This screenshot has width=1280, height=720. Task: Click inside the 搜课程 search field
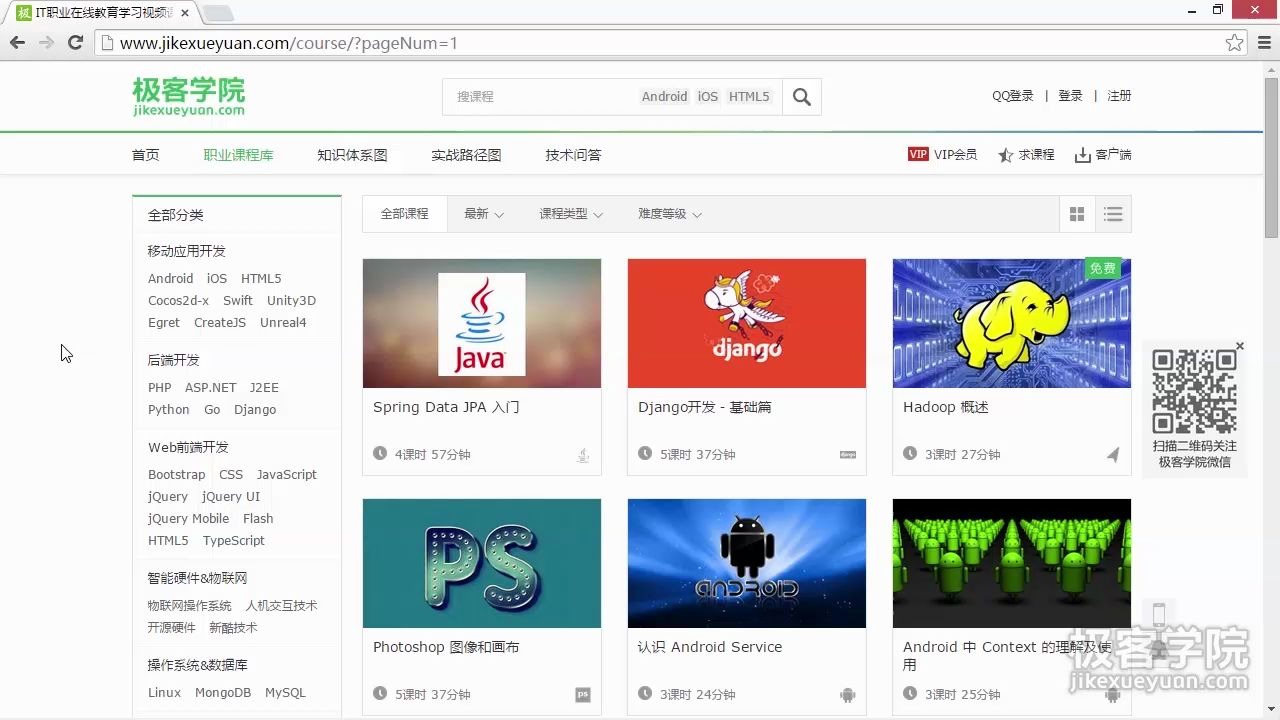click(540, 96)
